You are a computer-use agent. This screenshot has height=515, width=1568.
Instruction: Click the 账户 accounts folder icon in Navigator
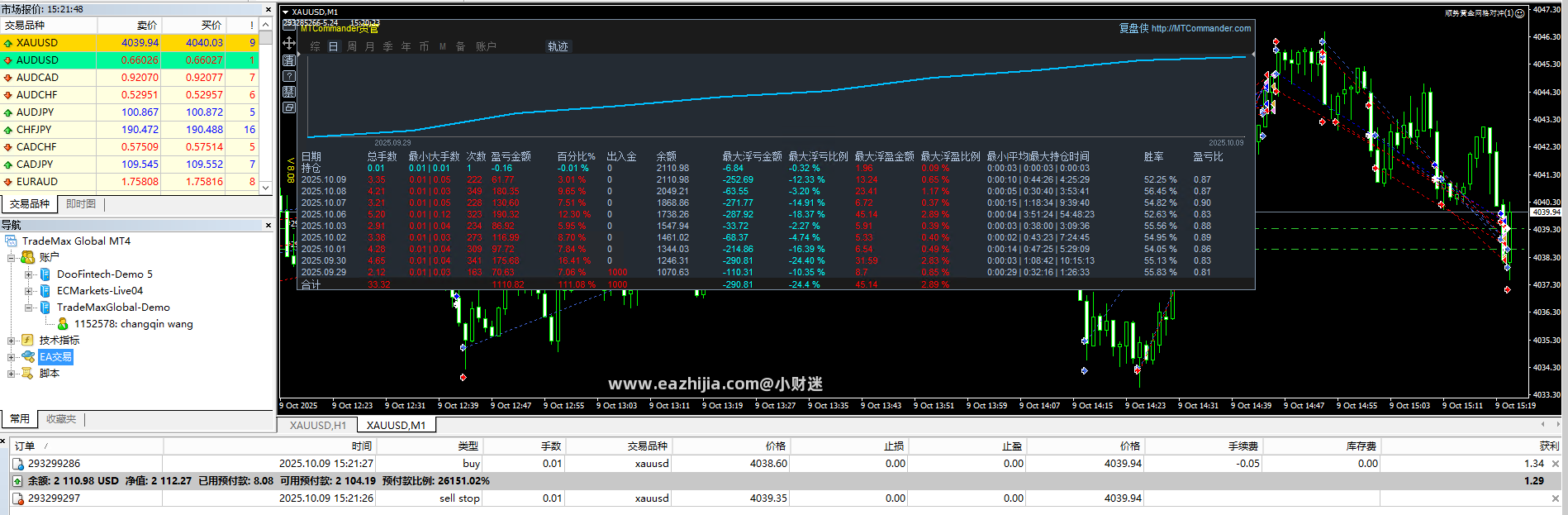tap(28, 257)
